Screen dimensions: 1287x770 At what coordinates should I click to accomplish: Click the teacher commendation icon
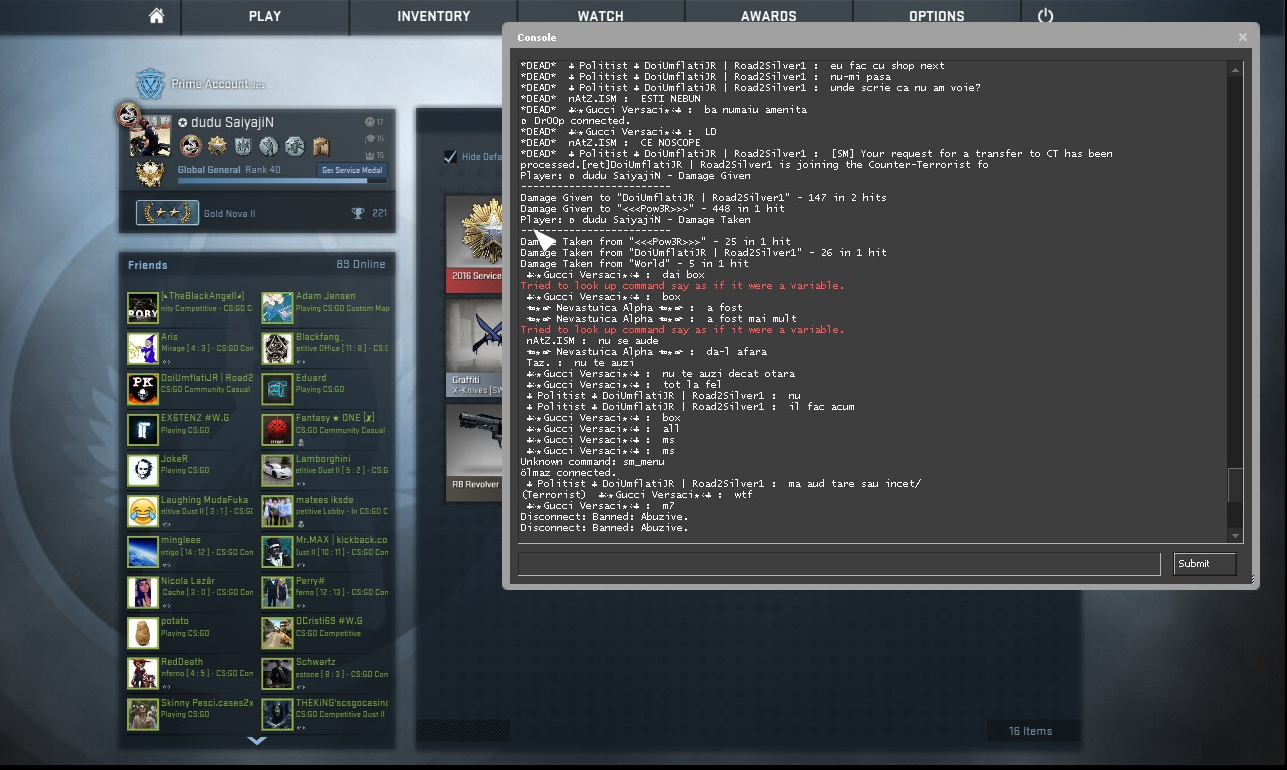tap(368, 139)
